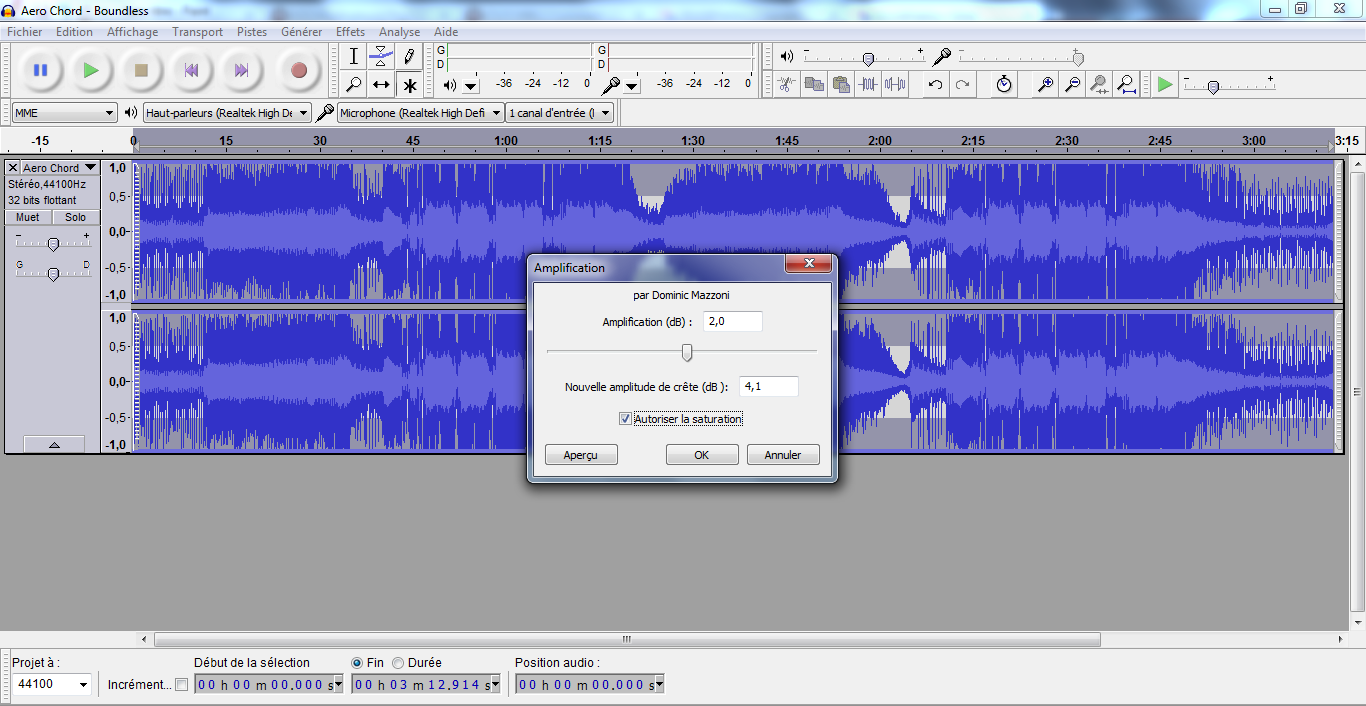
Task: Mute the Aero Chord track with Muet
Action: click(x=26, y=216)
